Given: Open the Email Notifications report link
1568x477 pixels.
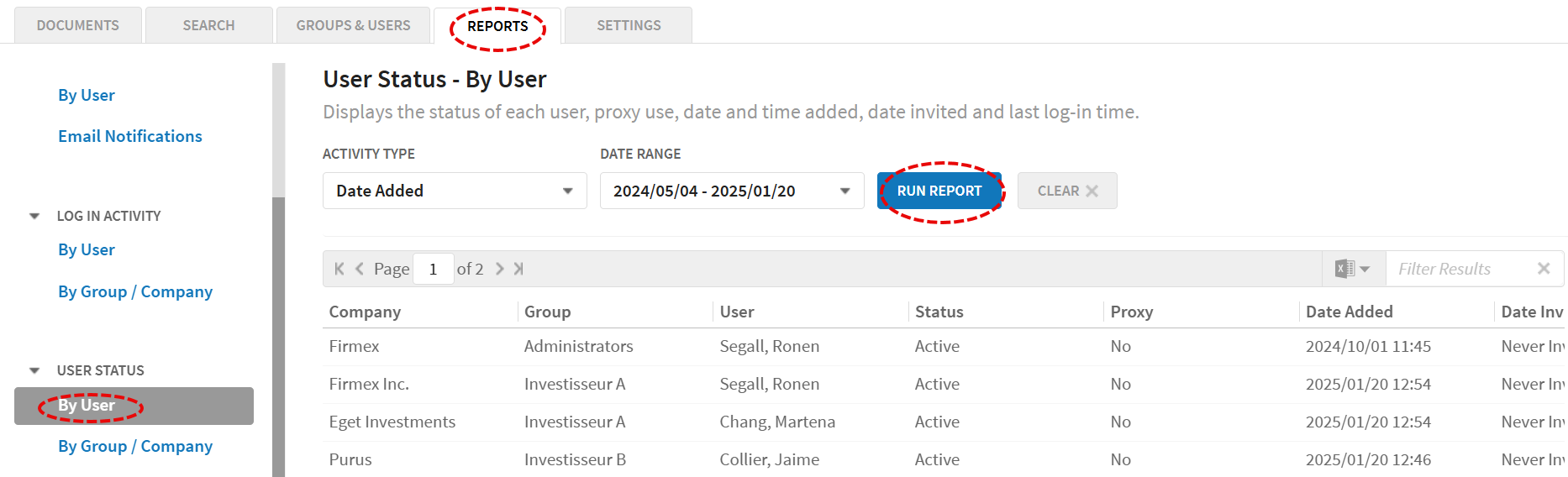Looking at the screenshot, I should click(x=130, y=136).
